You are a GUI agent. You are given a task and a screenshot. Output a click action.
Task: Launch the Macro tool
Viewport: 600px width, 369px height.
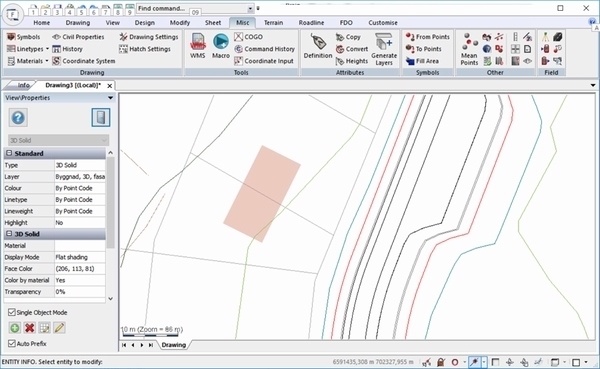[221, 46]
